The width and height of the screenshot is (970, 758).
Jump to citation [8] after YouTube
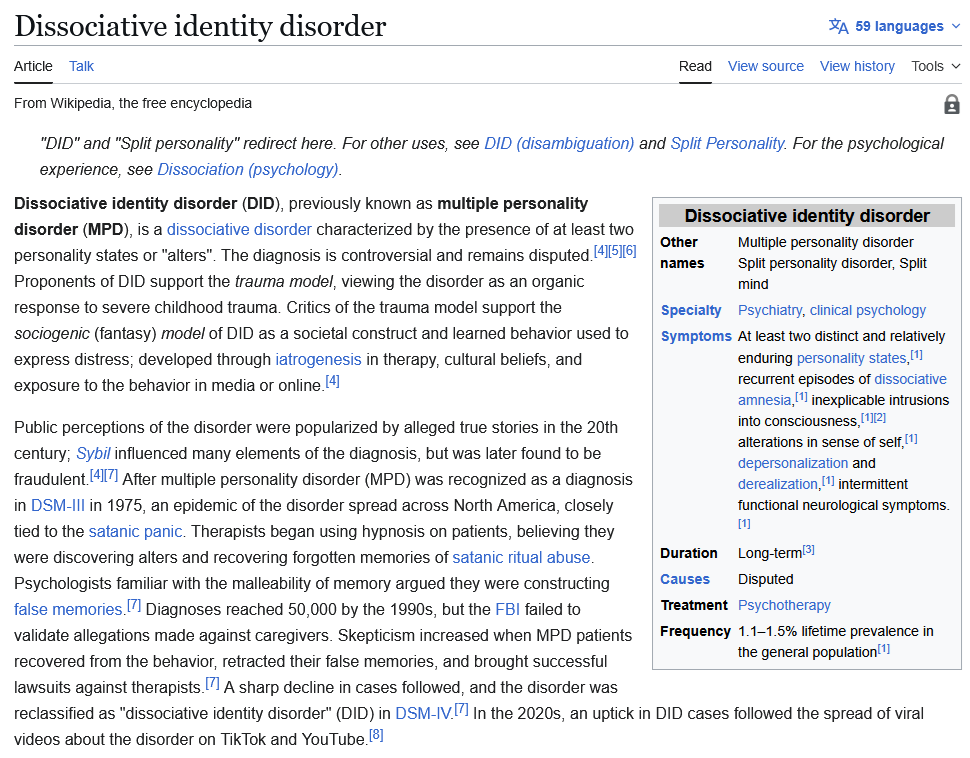(376, 735)
